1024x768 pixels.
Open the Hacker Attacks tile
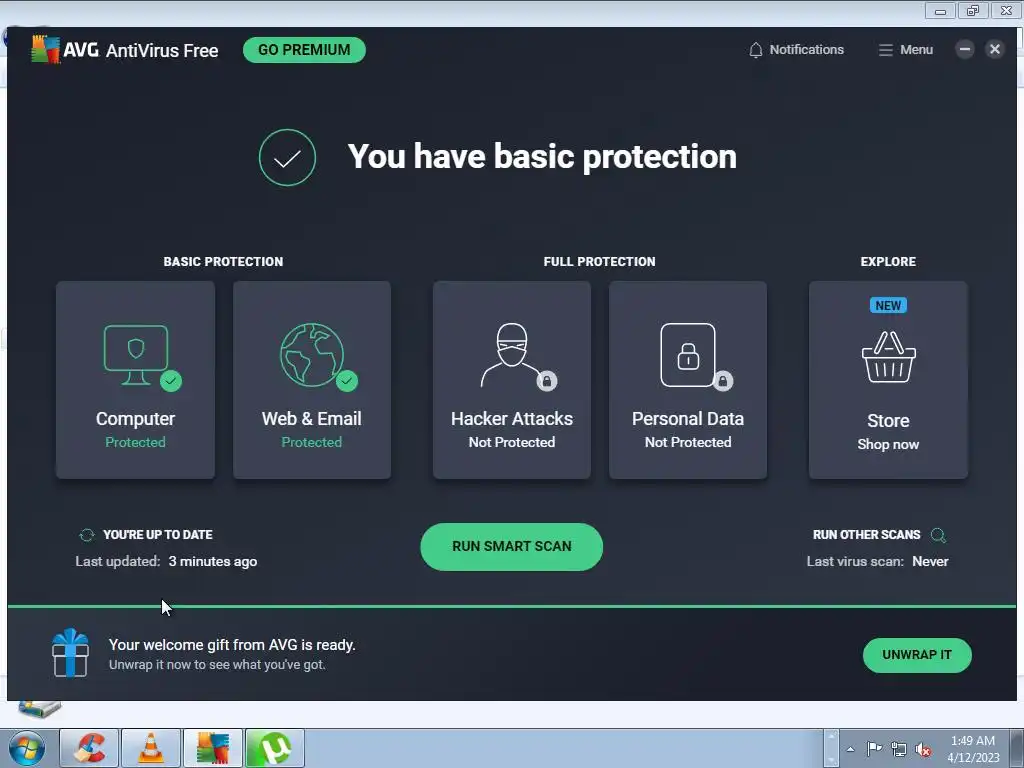pos(512,380)
